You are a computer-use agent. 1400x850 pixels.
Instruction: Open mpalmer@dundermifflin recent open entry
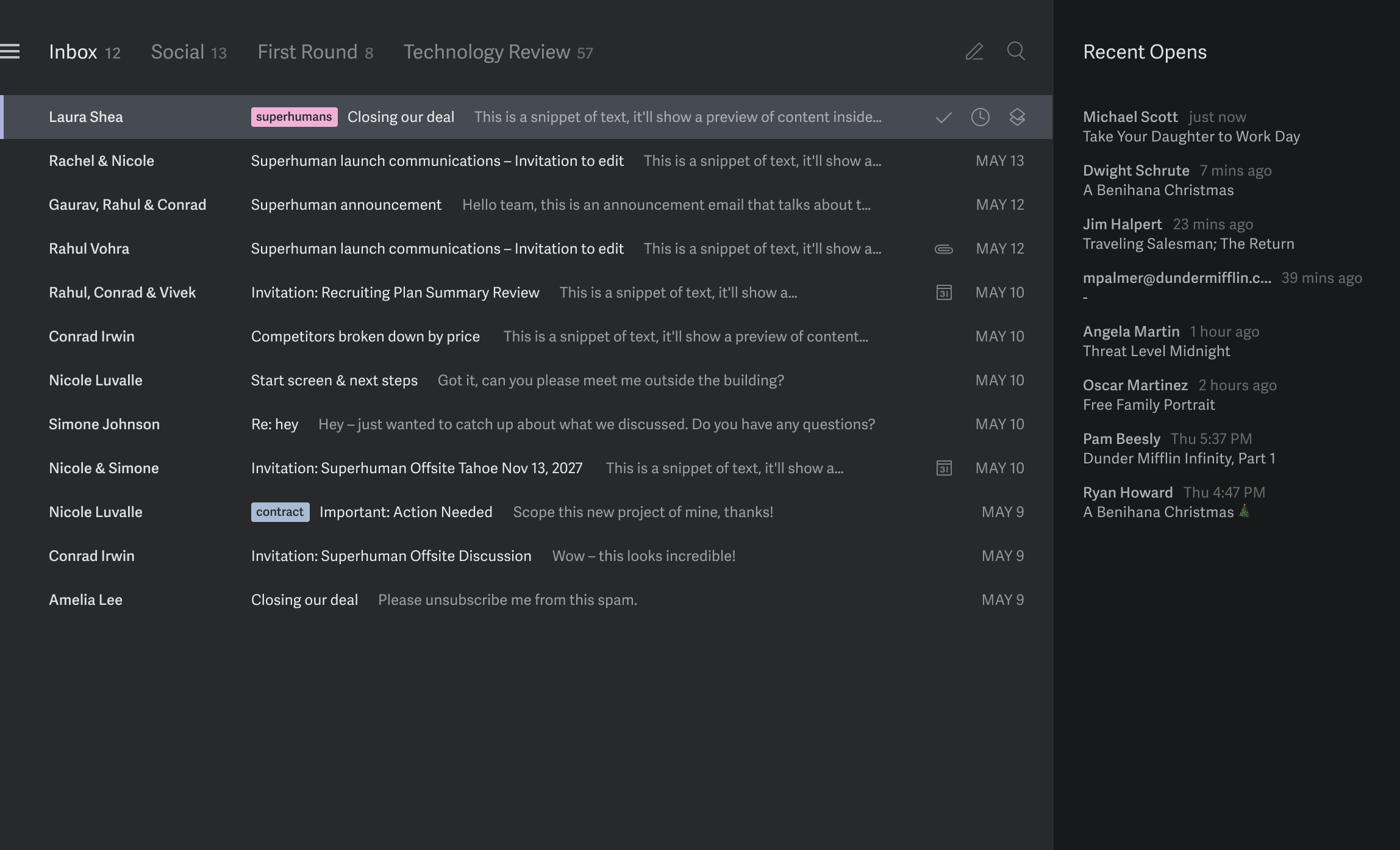pos(1223,288)
